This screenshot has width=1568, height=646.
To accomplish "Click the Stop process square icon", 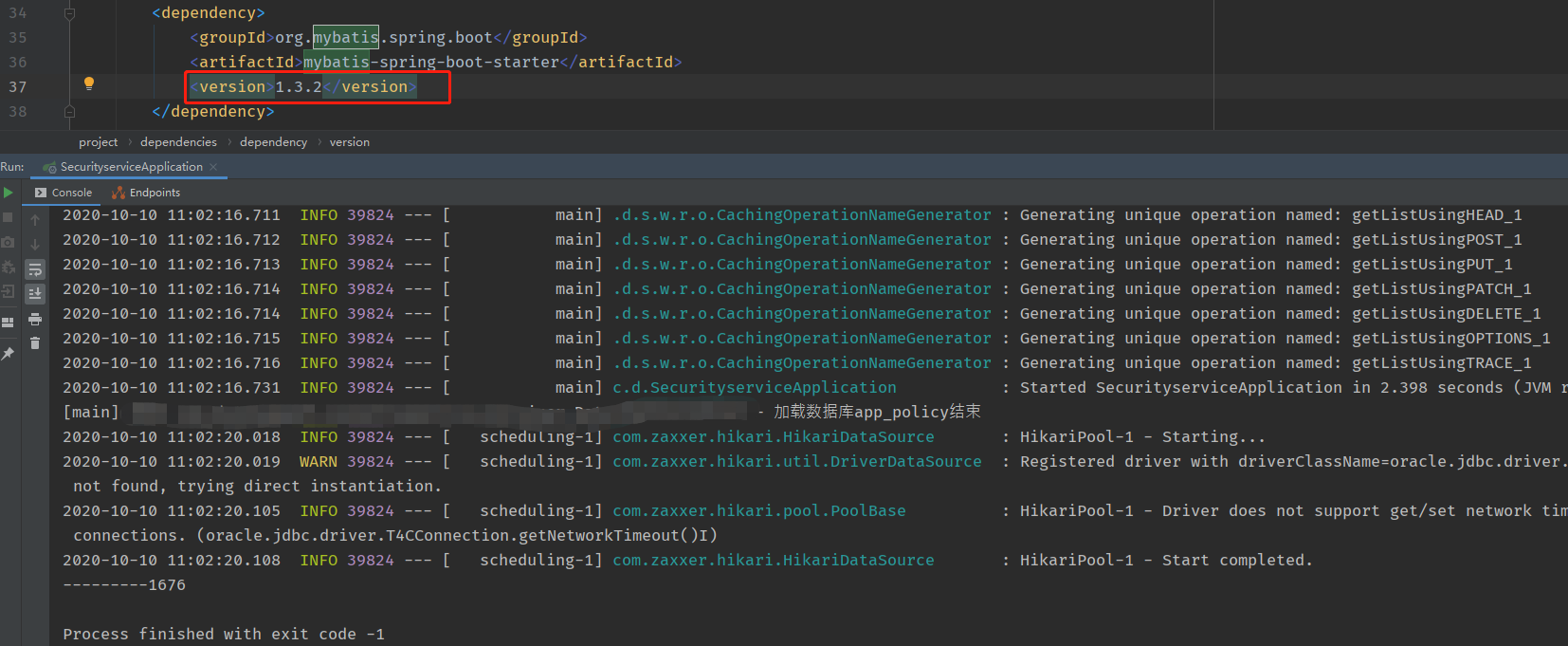I will pos(8,217).
